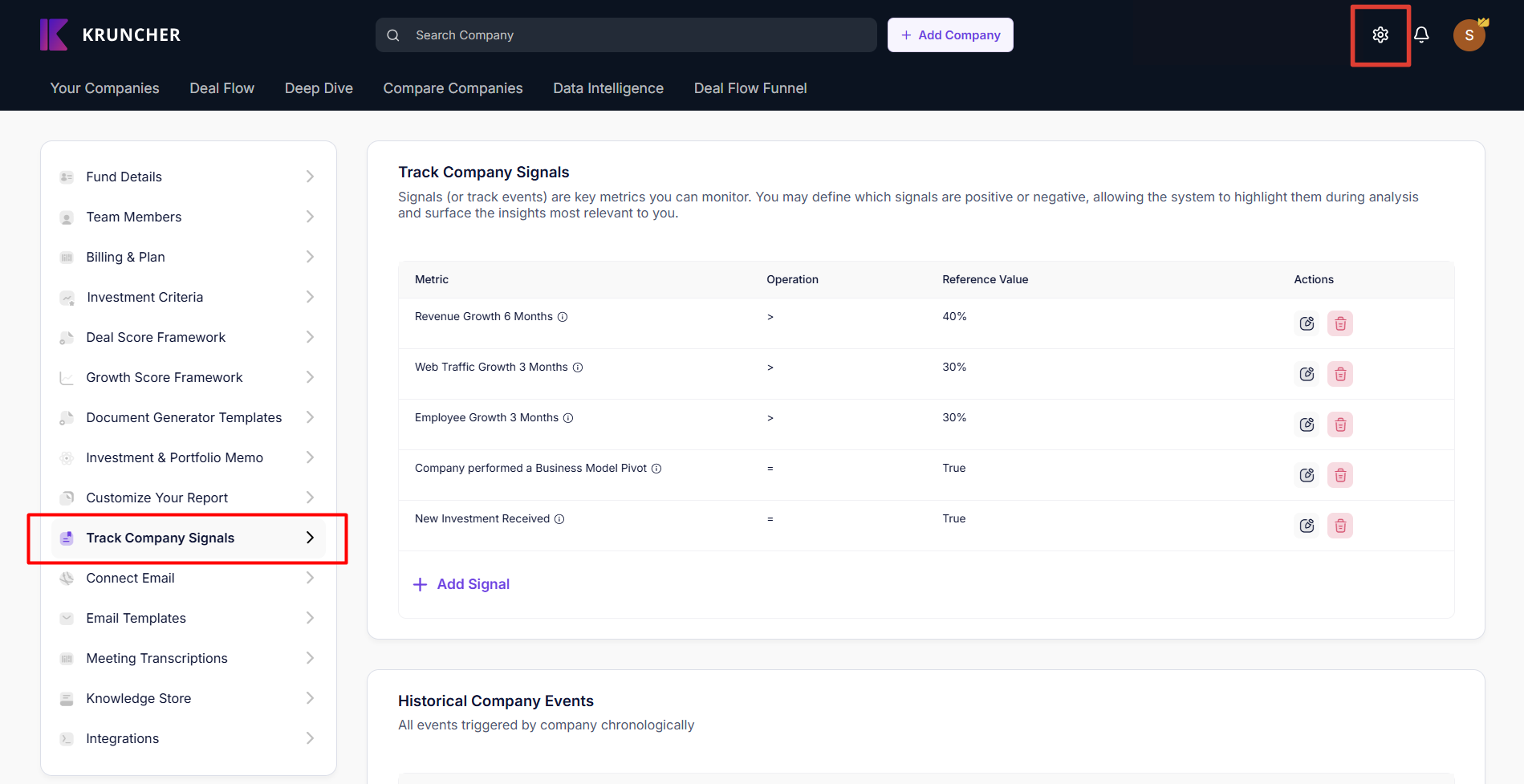The image size is (1524, 784).
Task: Edit the Revenue Growth 6 Months signal
Action: [1307, 323]
